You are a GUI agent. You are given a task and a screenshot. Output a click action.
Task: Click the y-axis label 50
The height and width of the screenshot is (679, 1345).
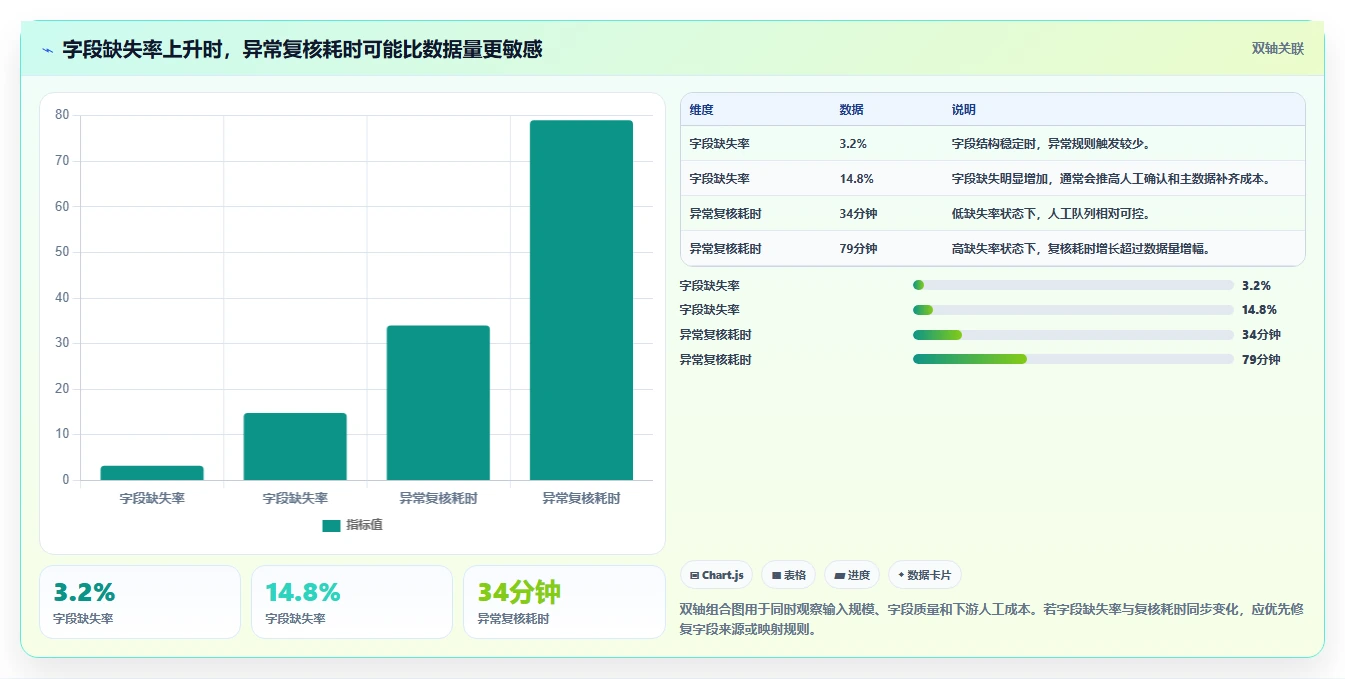pos(62,252)
